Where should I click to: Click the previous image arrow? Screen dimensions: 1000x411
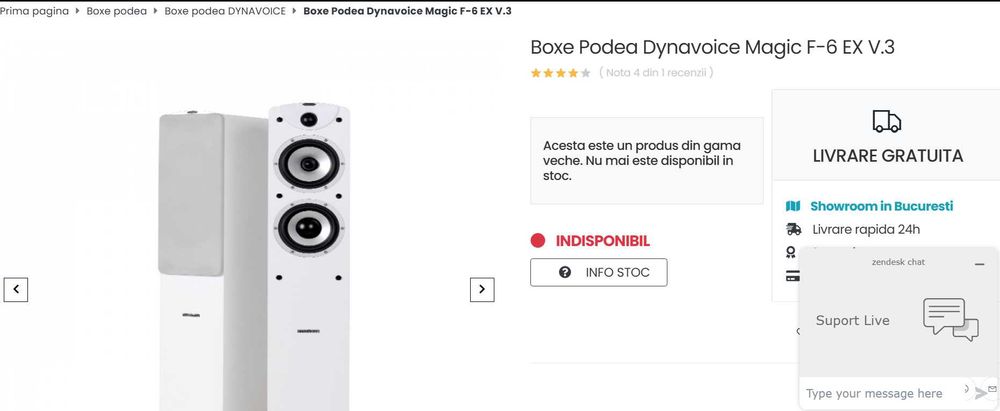[x=15, y=290]
